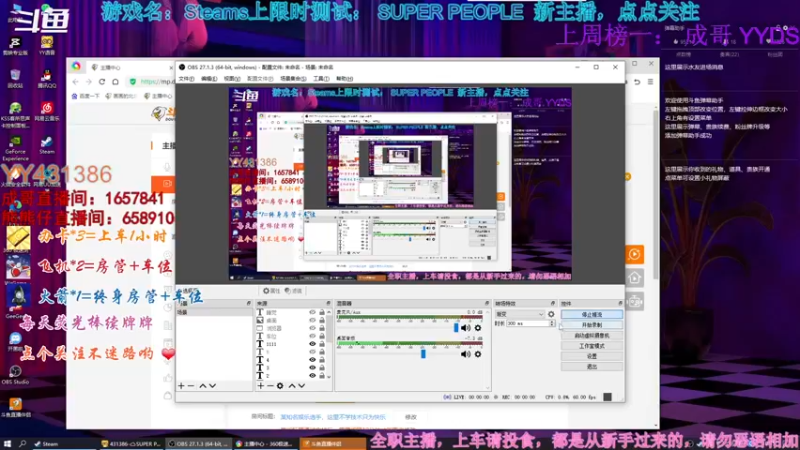Viewport: 800px width, 450px height.
Task: Open Steam desktop shortcut
Action: point(46,145)
